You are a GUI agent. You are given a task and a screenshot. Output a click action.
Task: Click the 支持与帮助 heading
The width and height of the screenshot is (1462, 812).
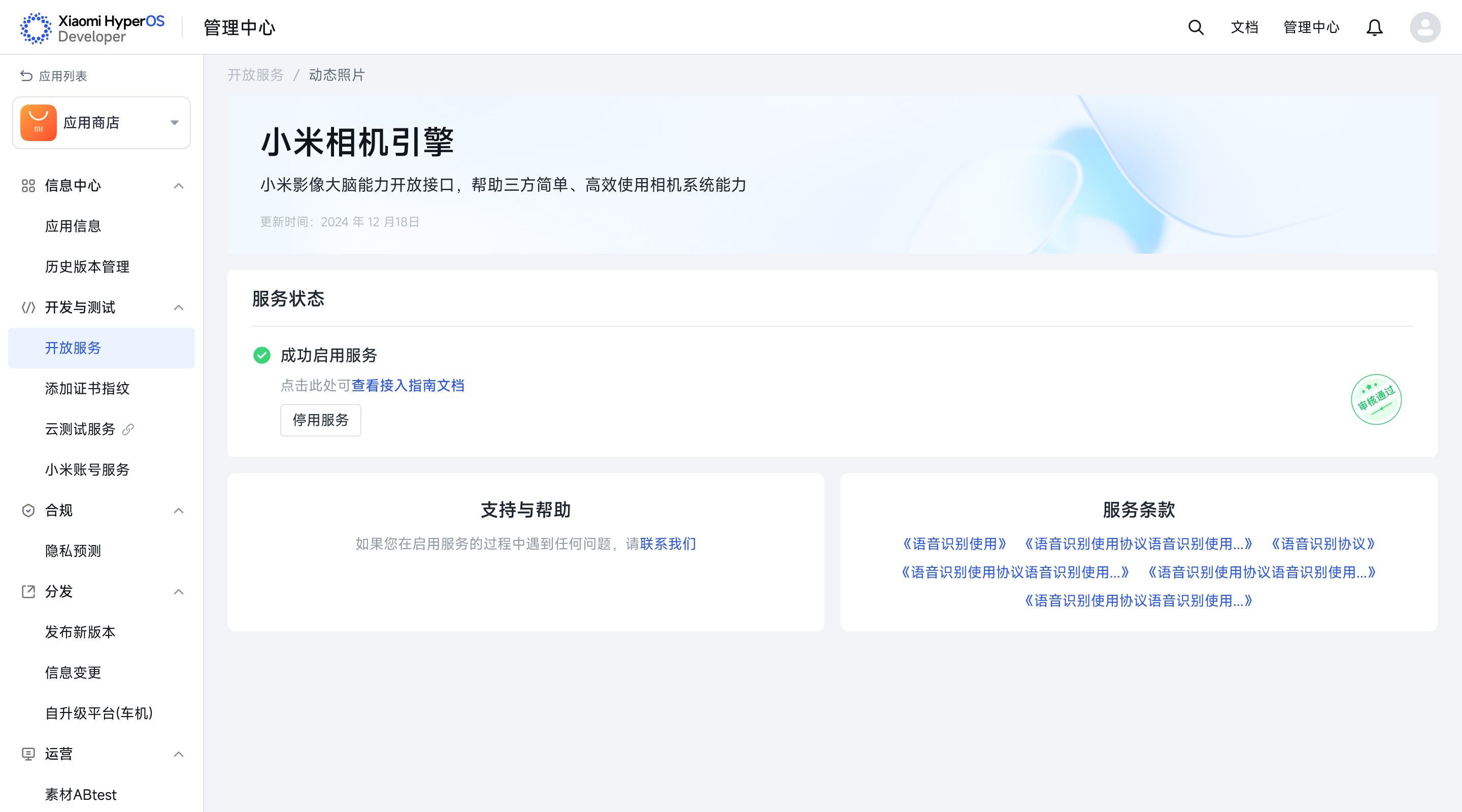[x=525, y=510]
